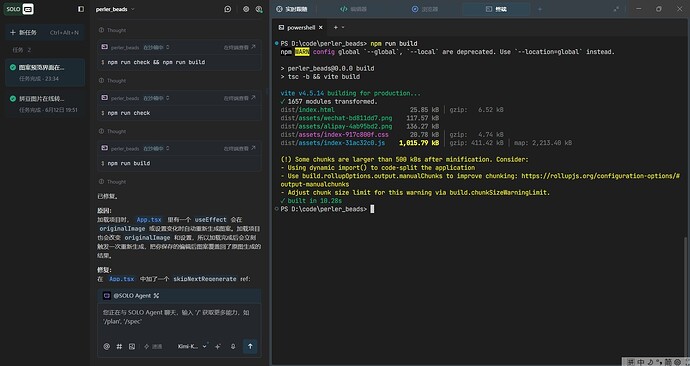Start a new task with 新任务
690x366 pixels.
pos(44,33)
